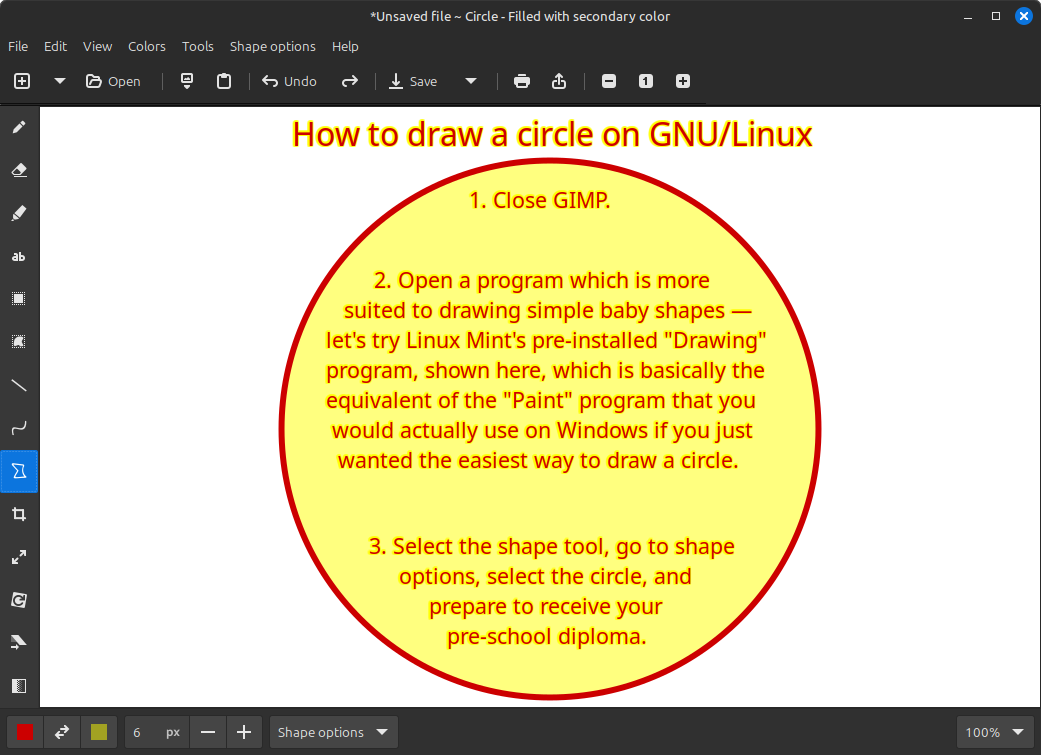Print the image
The width and height of the screenshot is (1041, 755).
[522, 81]
